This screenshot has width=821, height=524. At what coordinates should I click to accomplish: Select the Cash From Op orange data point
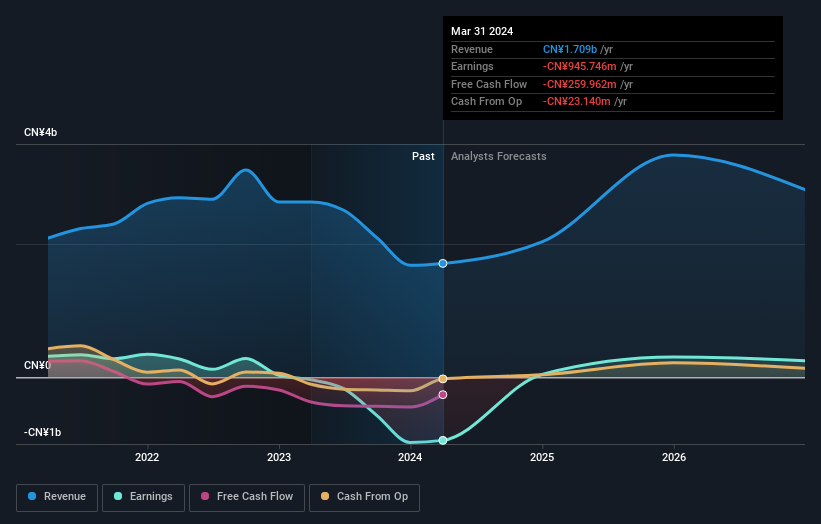tap(443, 378)
